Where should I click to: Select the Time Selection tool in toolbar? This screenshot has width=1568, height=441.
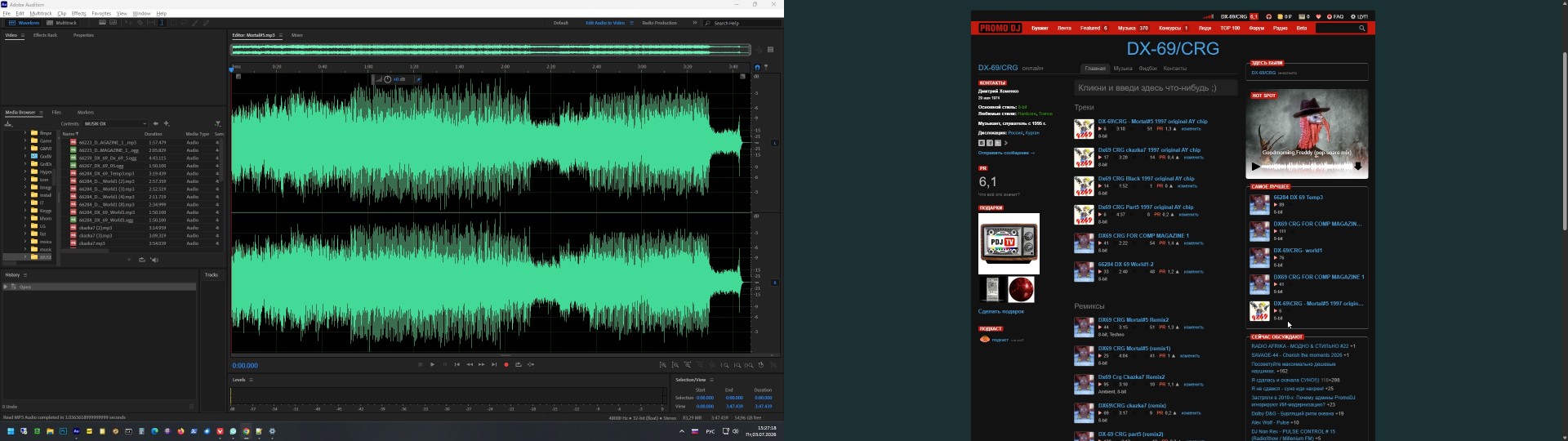[x=162, y=23]
